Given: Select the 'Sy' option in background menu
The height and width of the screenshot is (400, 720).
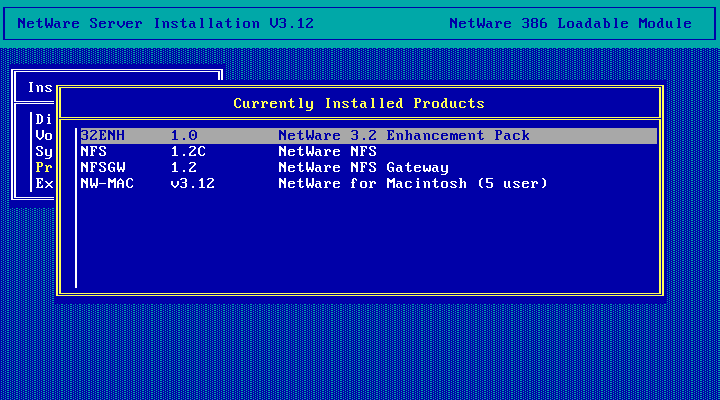Looking at the screenshot, I should pos(44,152).
